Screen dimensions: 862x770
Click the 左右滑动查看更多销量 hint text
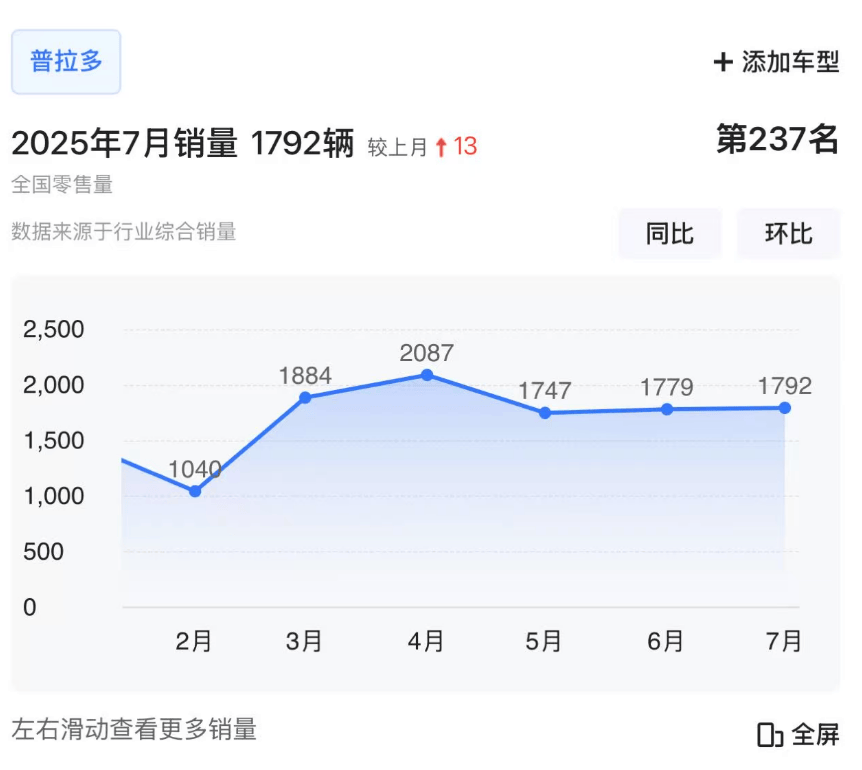134,729
